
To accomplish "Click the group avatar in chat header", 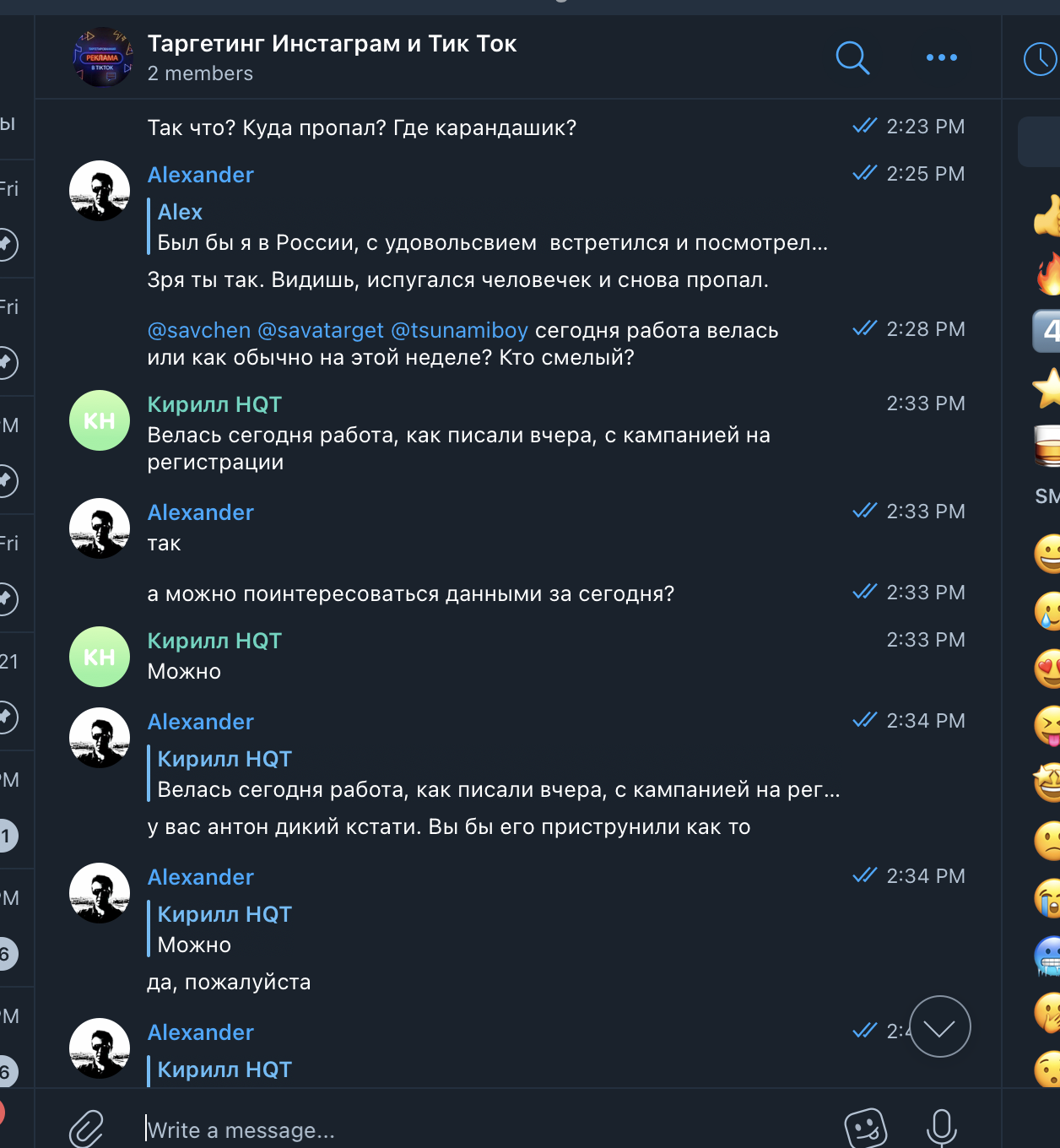I will pos(103,57).
